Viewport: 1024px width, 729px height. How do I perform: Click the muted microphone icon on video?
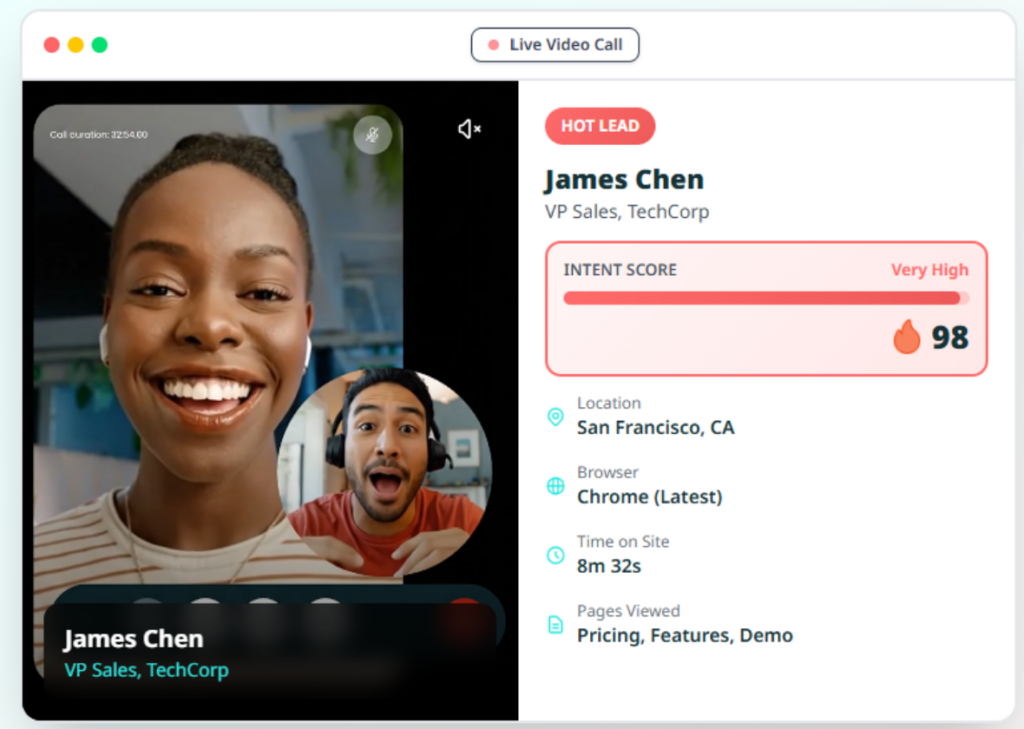point(372,135)
